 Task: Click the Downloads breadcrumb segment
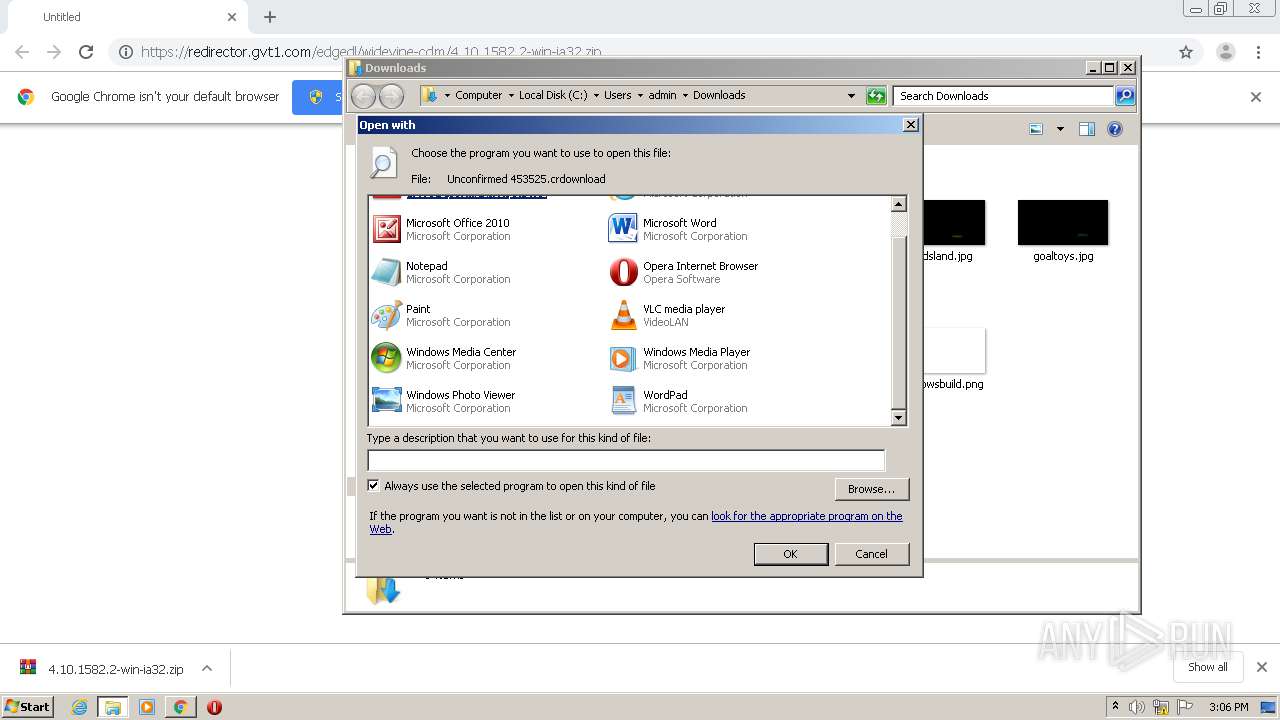tap(719, 96)
